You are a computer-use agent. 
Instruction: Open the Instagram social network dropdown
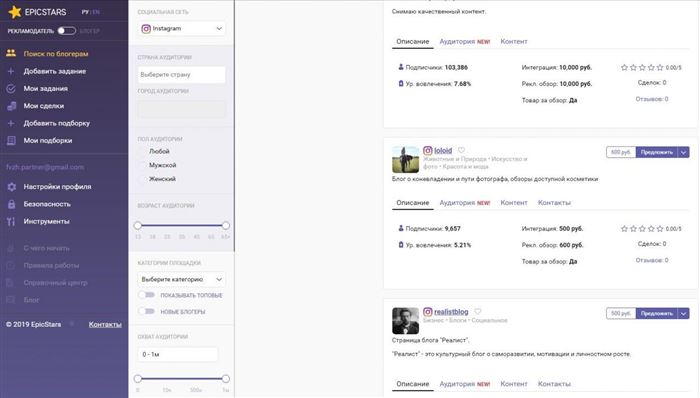(182, 29)
